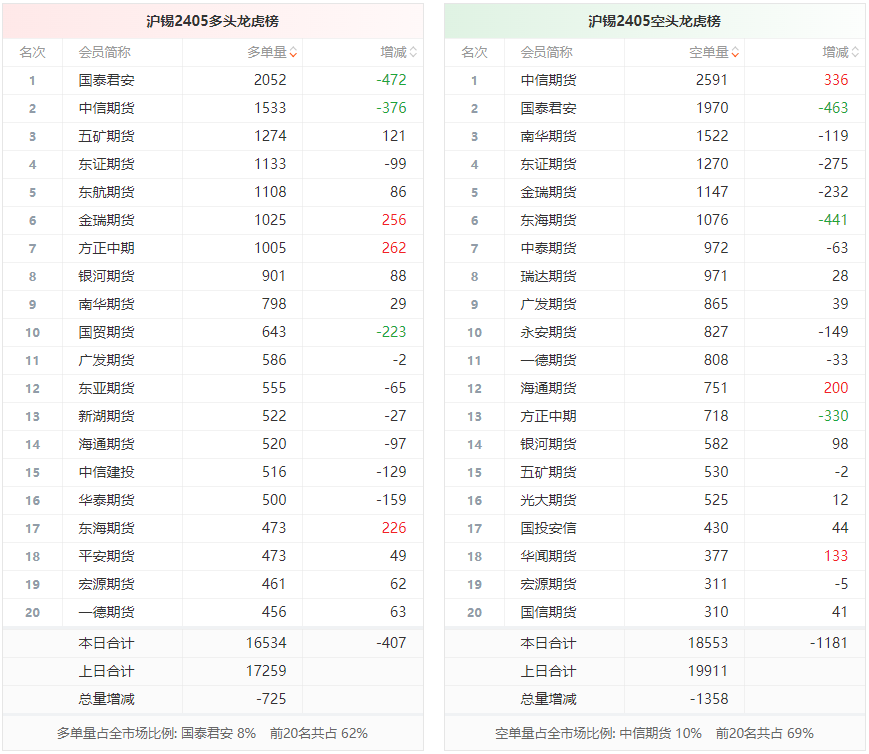Image resolution: width=869 pixels, height=754 pixels.
Task: Click long 上日合计 total 17259
Action: coord(266,671)
